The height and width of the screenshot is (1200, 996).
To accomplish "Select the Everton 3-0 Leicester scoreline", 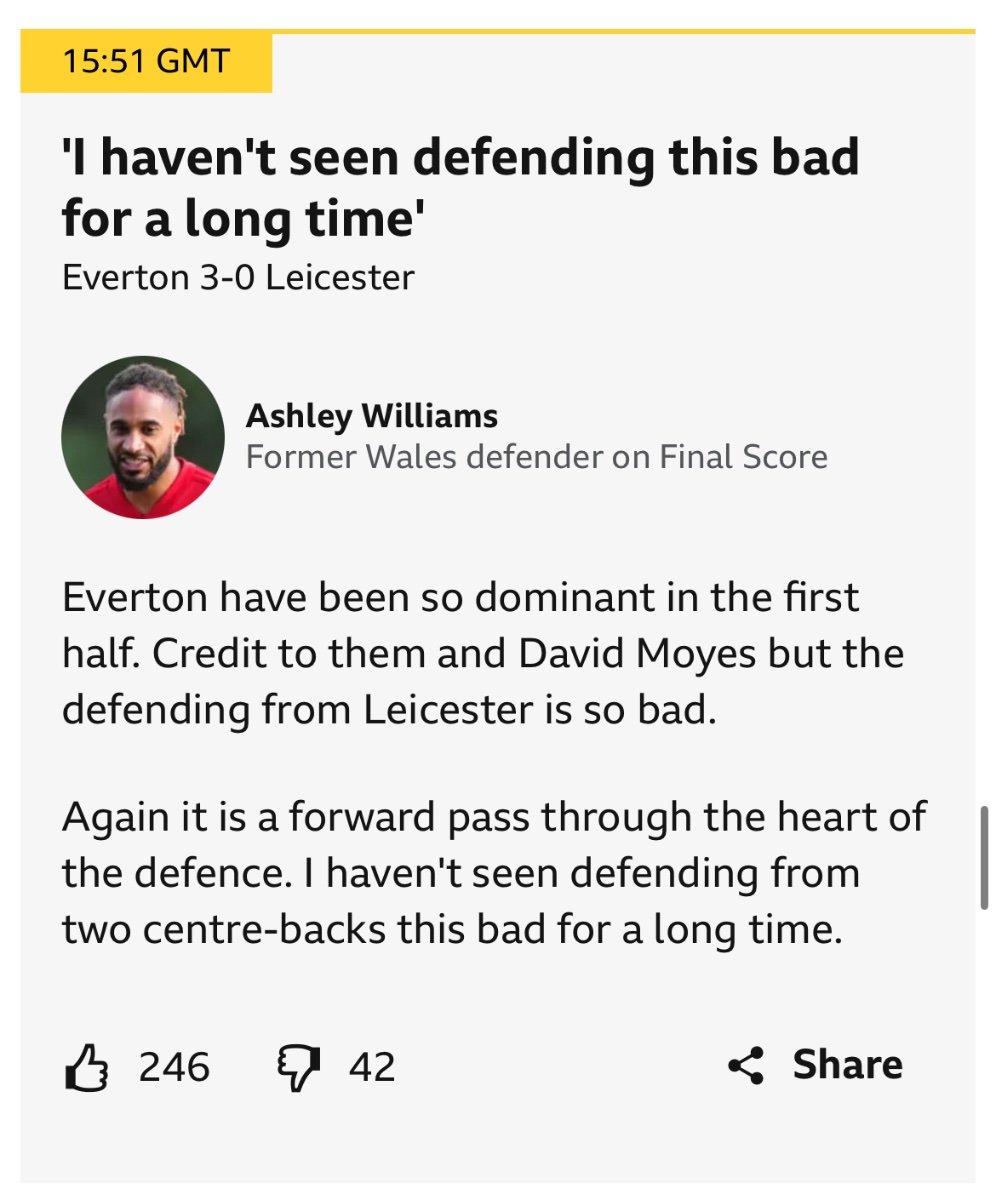I will click(x=238, y=277).
